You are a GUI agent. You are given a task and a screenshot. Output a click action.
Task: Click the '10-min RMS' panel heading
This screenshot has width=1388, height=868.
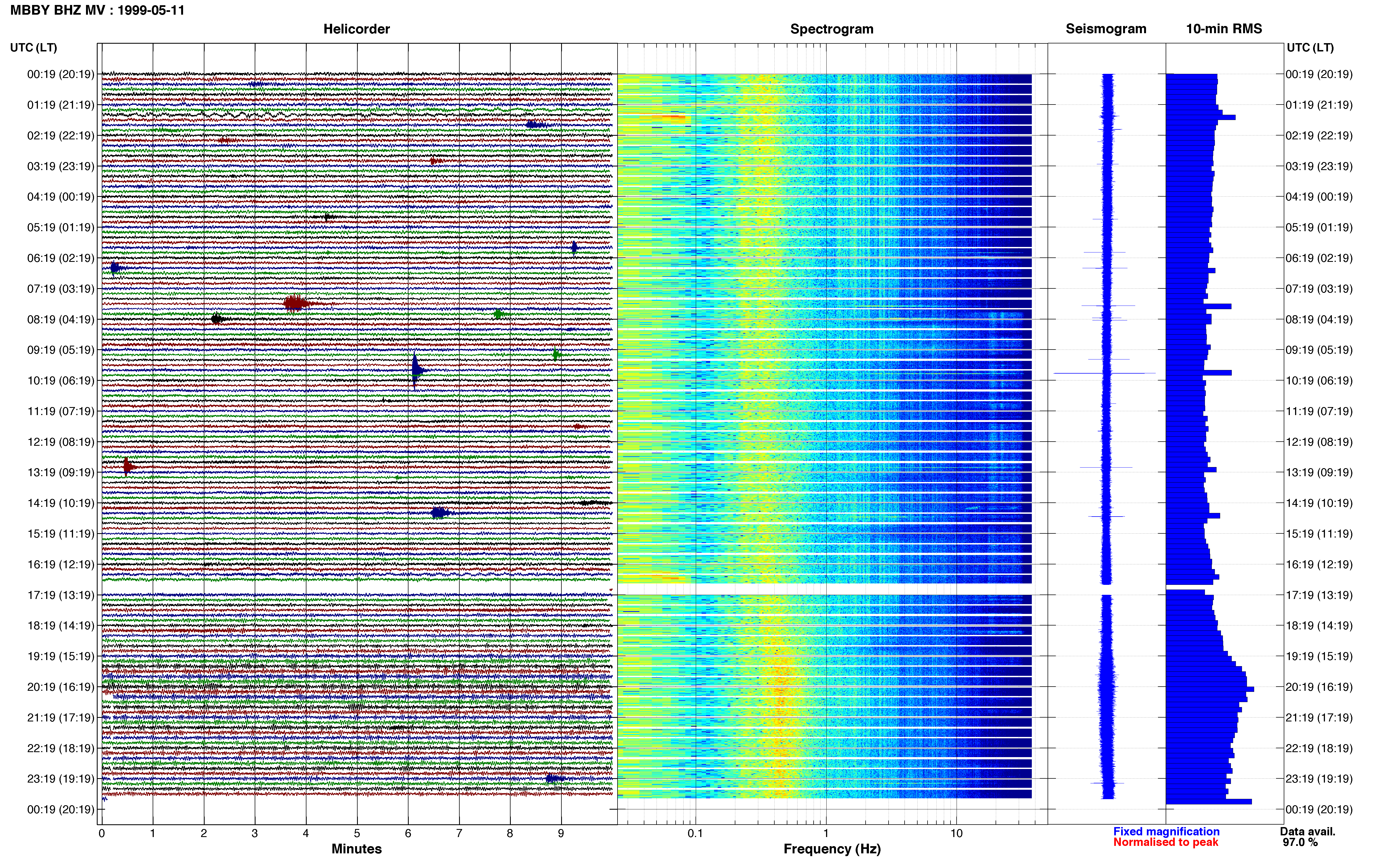pyautogui.click(x=1224, y=29)
